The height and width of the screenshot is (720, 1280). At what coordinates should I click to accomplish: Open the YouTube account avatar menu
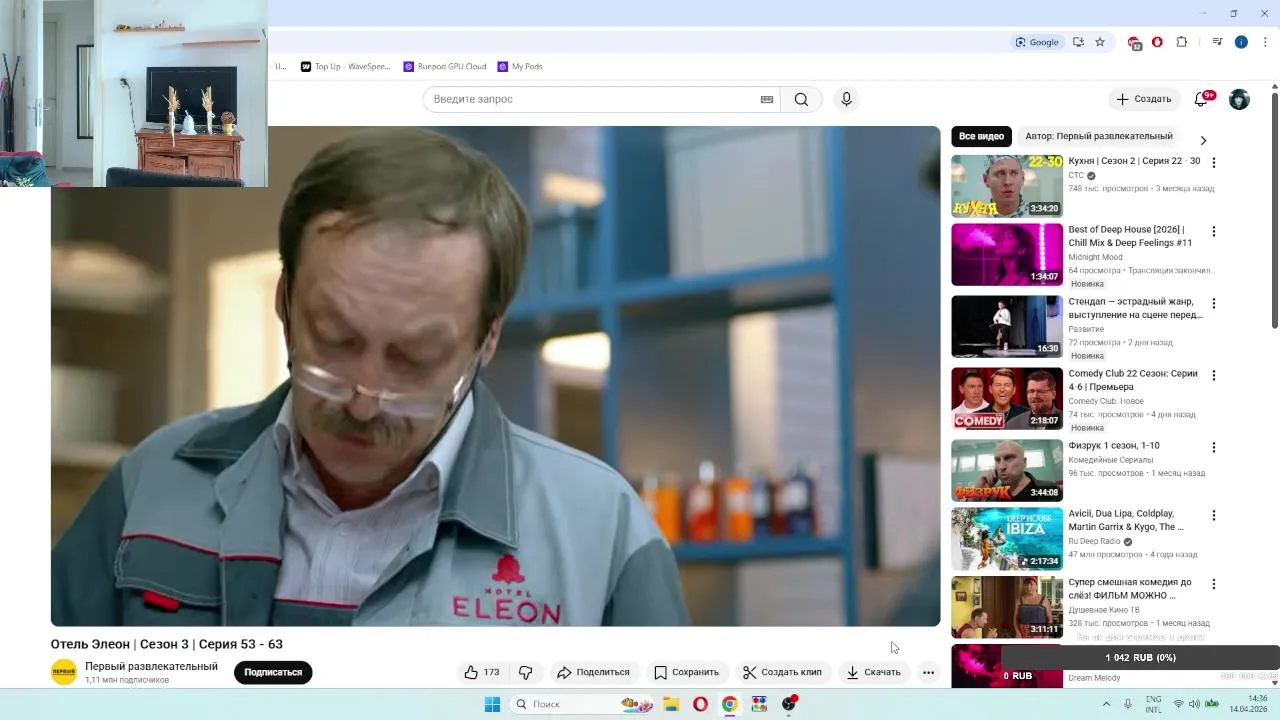tap(1239, 99)
